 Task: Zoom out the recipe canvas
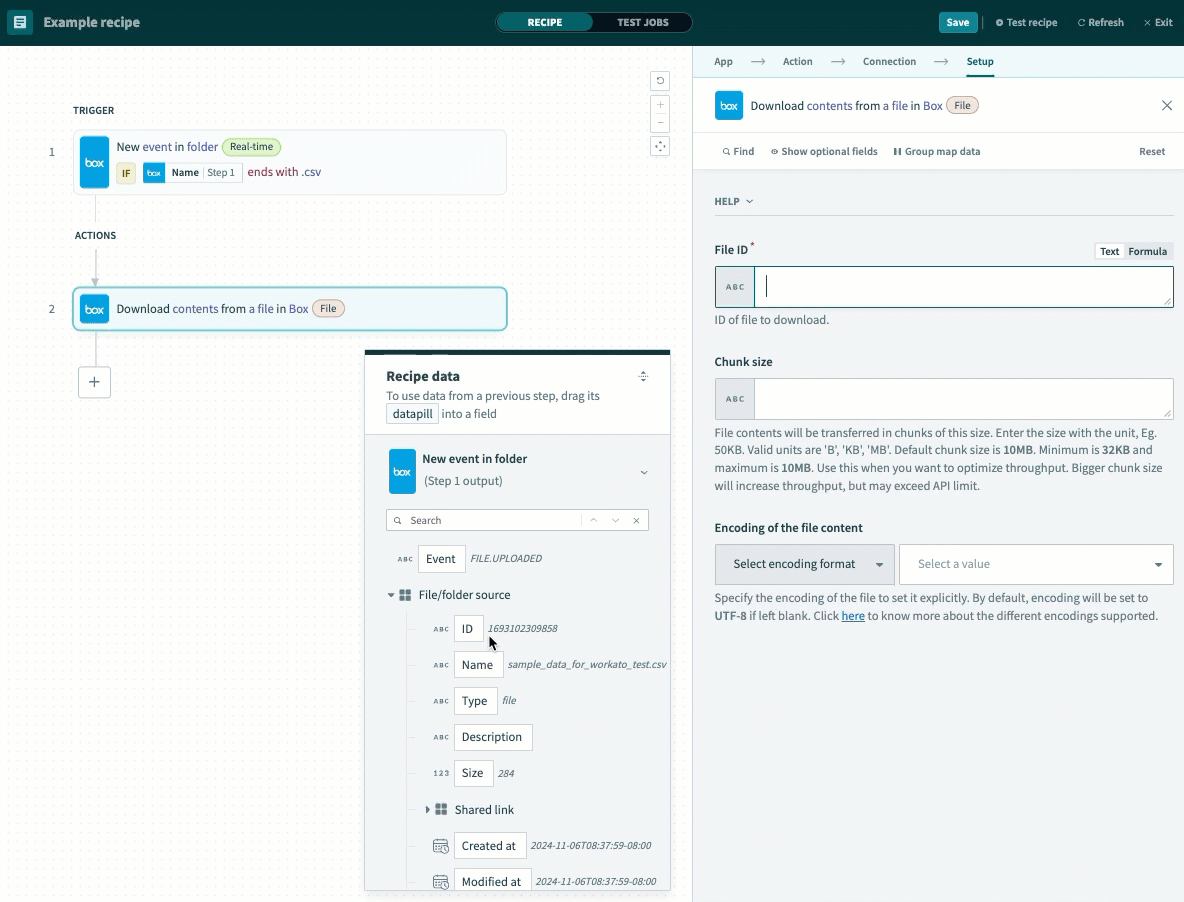[659, 124]
